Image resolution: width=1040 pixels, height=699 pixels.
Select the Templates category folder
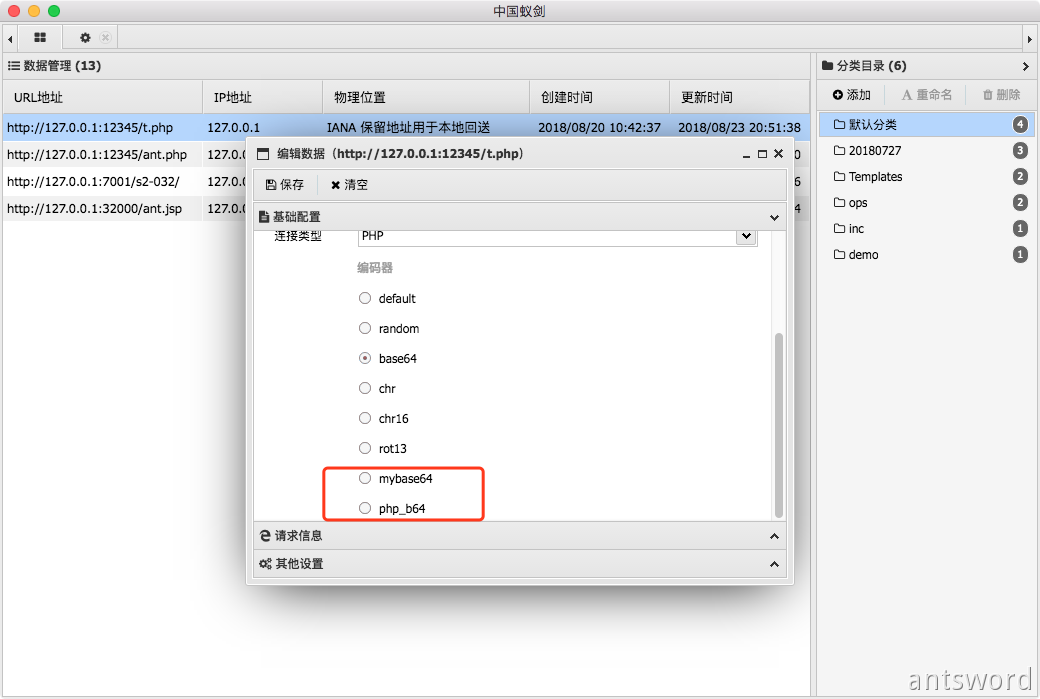875,177
